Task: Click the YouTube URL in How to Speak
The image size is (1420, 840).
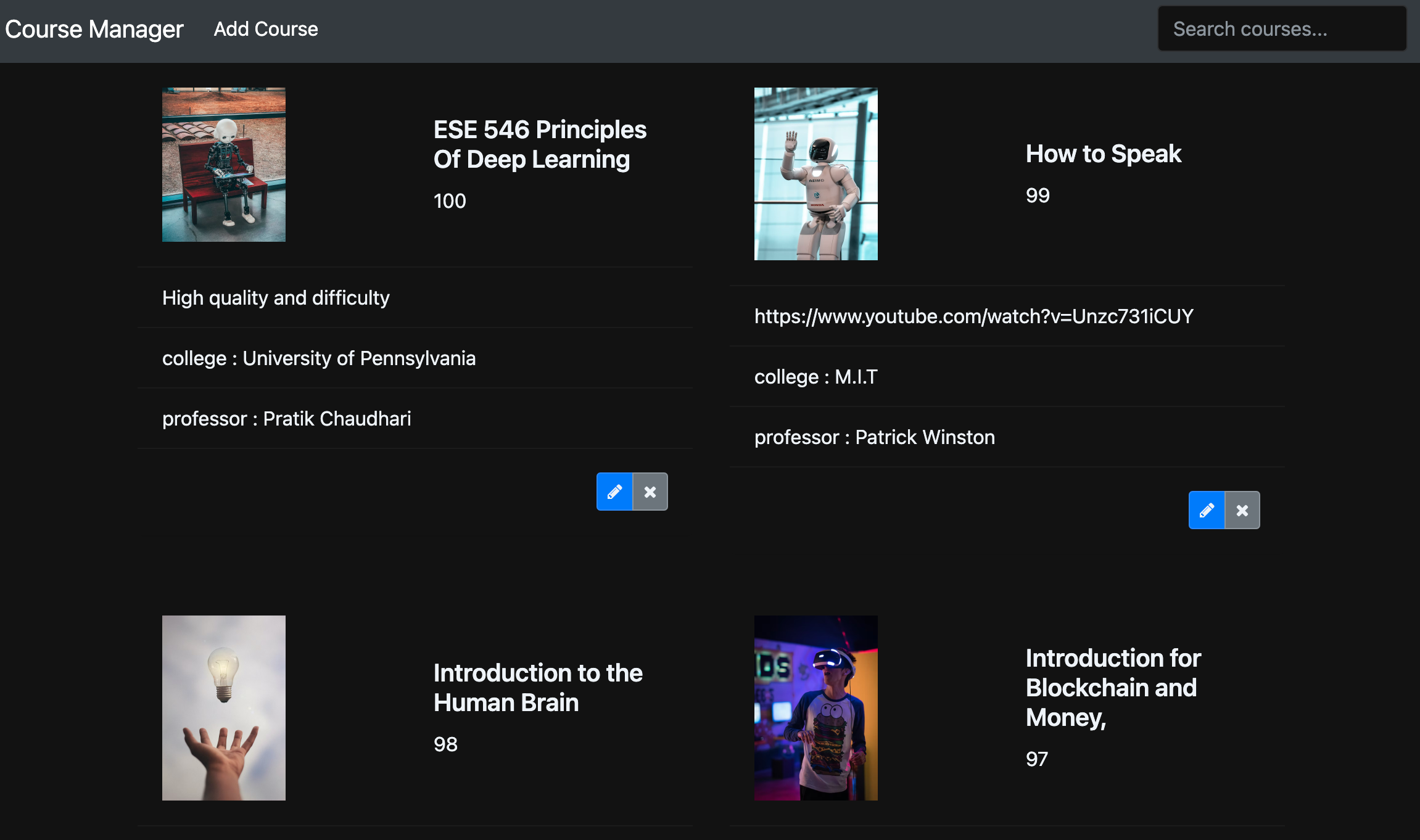Action: tap(973, 316)
